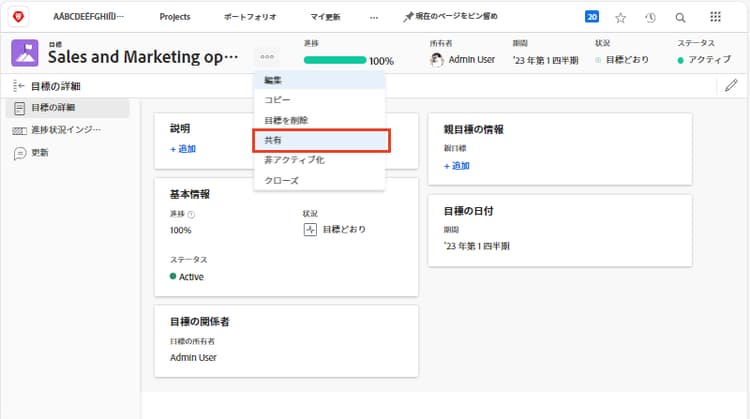The image size is (750, 419).
Task: Click the 現在のページをピン留め button
Action: point(450,17)
